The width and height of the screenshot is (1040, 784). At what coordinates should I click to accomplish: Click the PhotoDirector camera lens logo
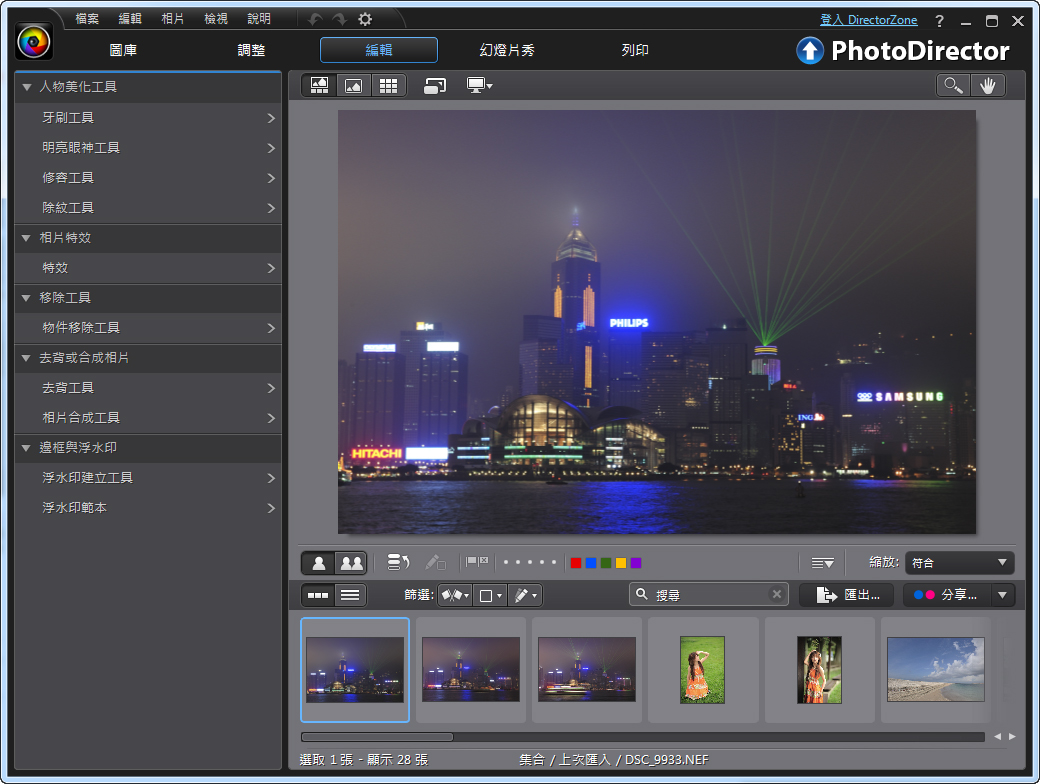(x=34, y=42)
